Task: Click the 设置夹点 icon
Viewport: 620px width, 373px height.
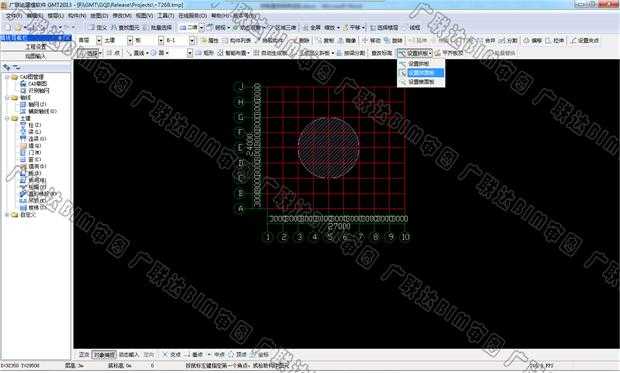Action: pyautogui.click(x=585, y=40)
